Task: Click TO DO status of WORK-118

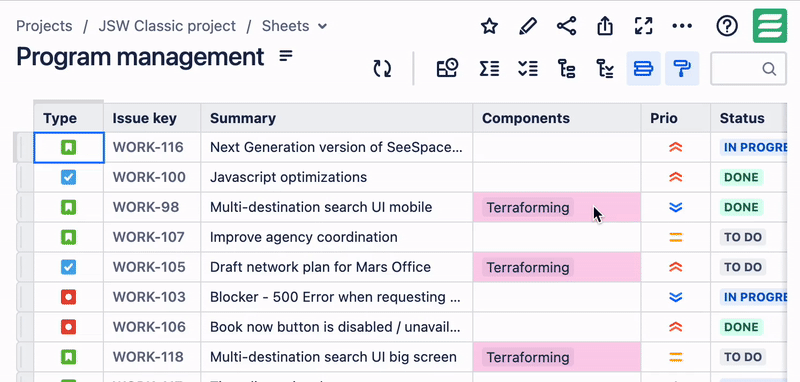Action: [x=743, y=357]
